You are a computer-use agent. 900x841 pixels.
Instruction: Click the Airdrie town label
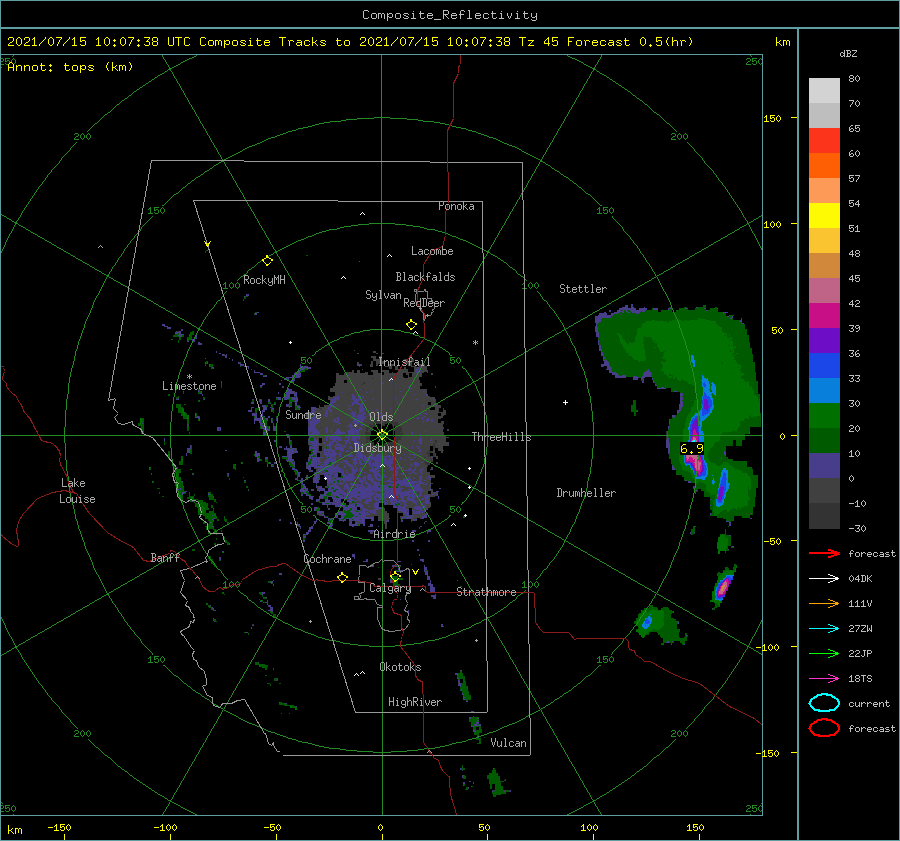point(394,534)
